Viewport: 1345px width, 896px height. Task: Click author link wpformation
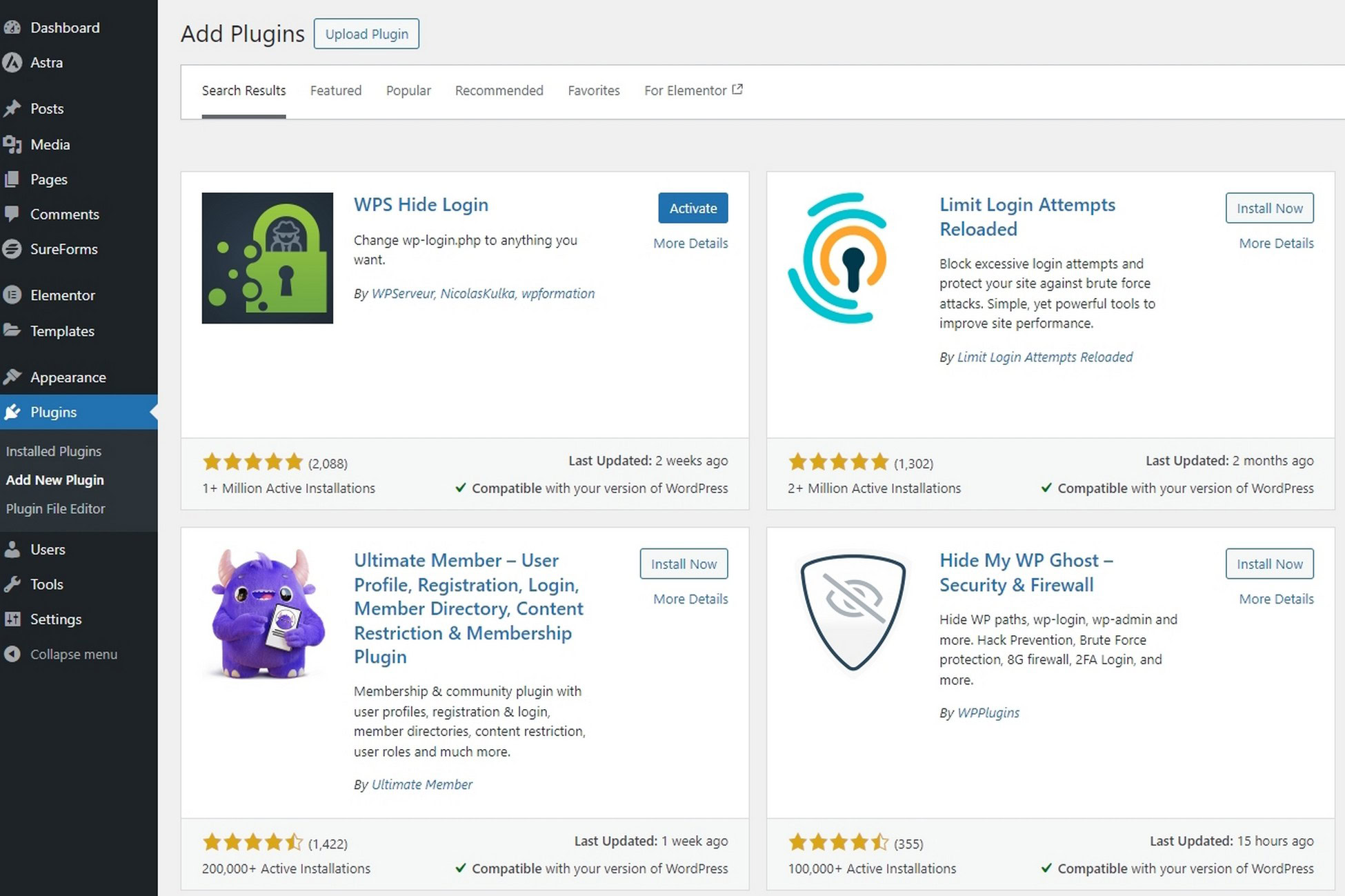tap(558, 294)
